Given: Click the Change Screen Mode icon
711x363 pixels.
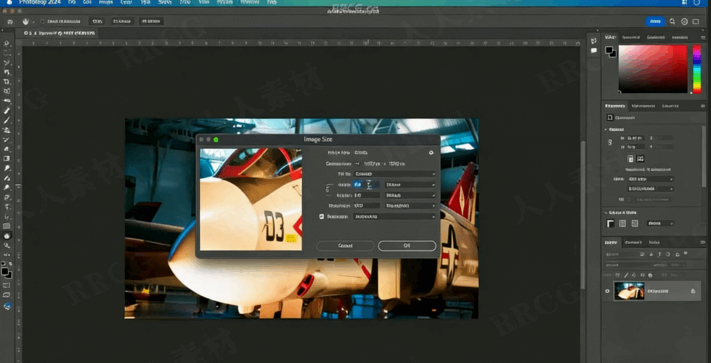Looking at the screenshot, I should point(7,295).
